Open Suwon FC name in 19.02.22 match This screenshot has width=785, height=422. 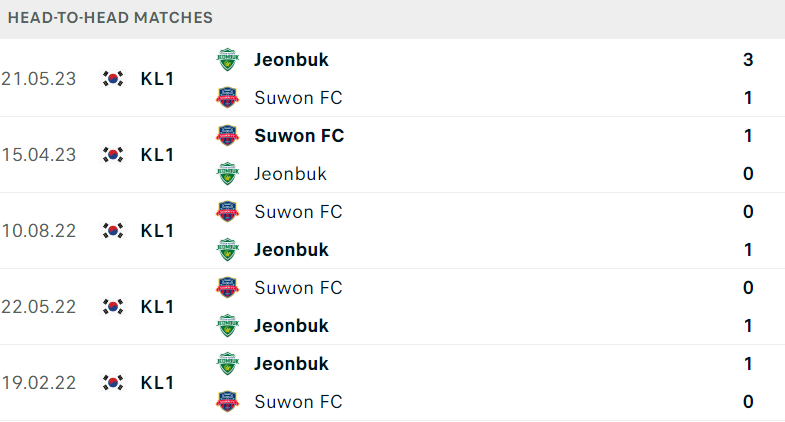pos(298,402)
